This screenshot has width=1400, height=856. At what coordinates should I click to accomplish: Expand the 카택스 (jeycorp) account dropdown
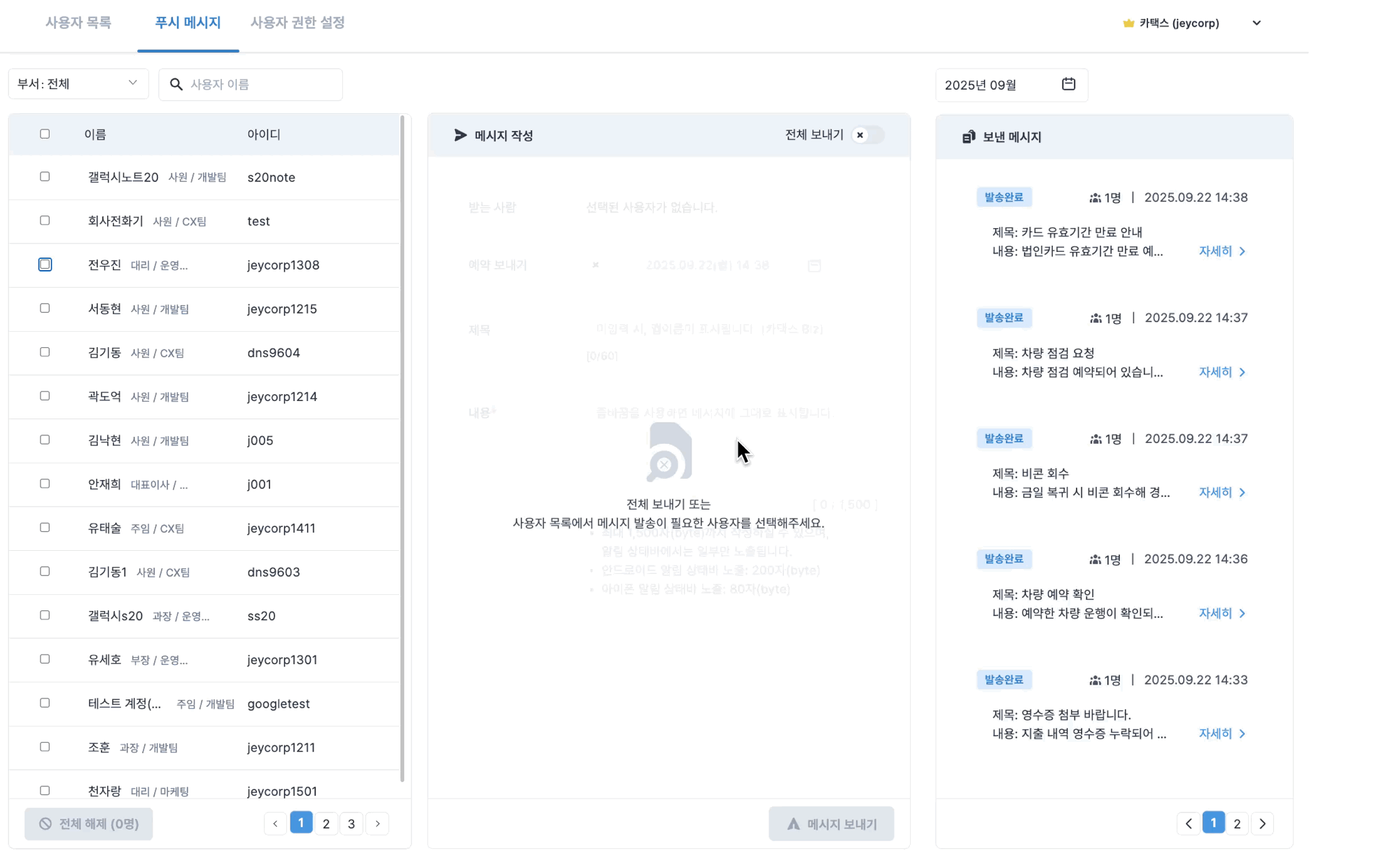click(x=1256, y=23)
